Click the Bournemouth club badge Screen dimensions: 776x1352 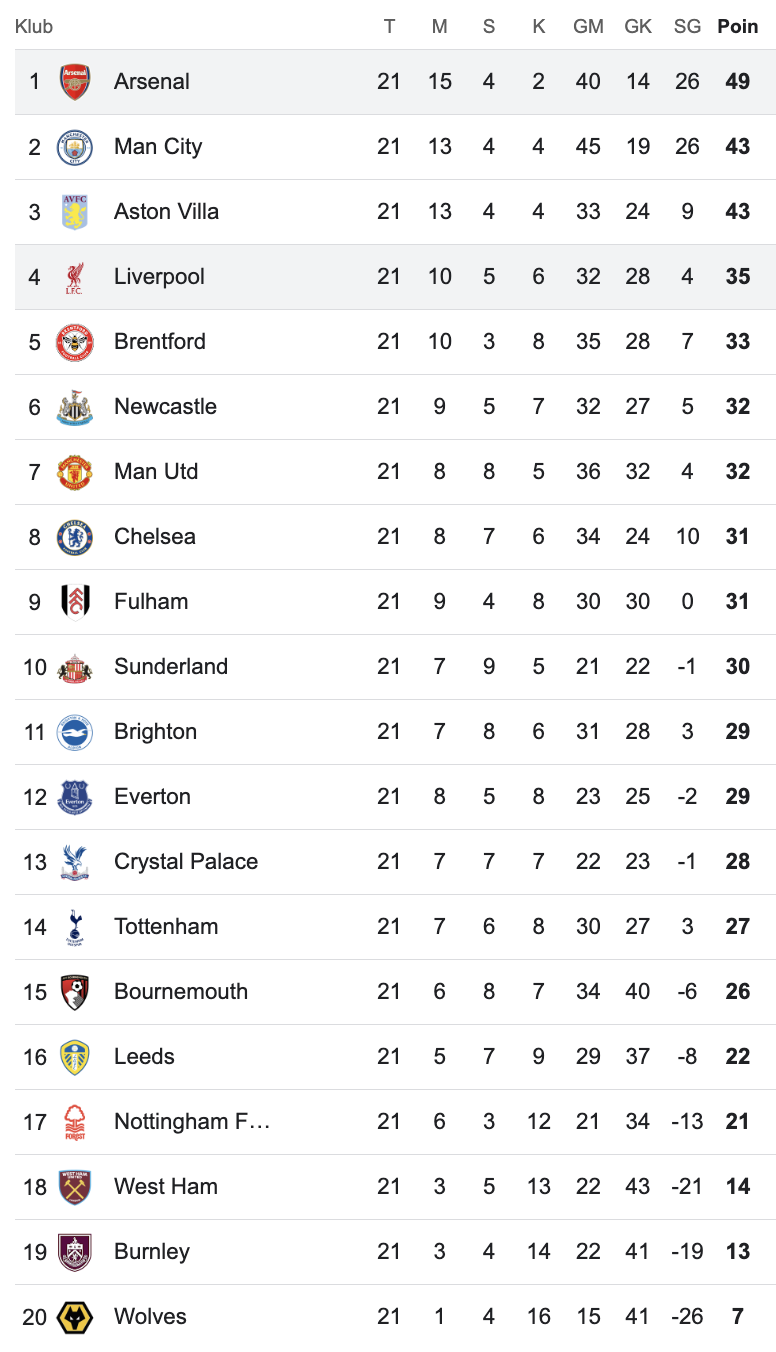pos(75,992)
